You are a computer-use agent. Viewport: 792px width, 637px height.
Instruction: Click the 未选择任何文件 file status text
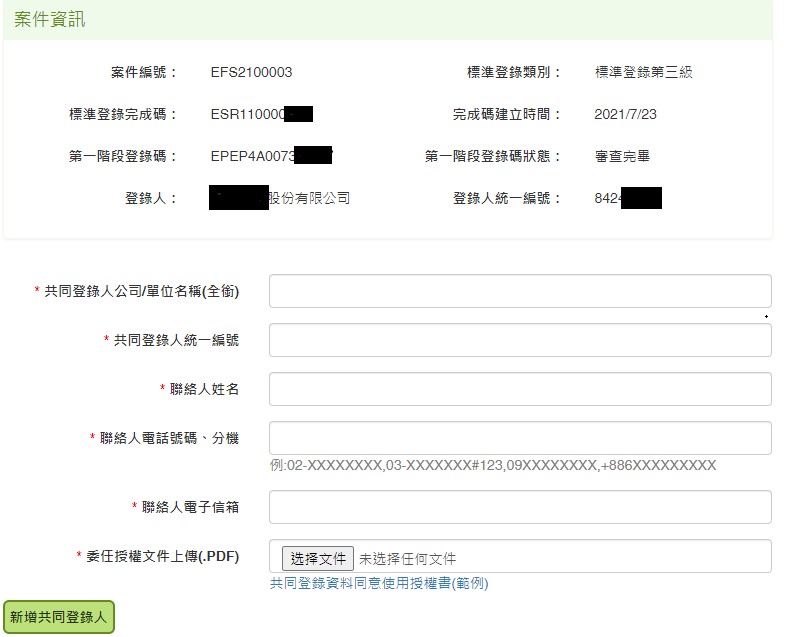pyautogui.click(x=407, y=558)
